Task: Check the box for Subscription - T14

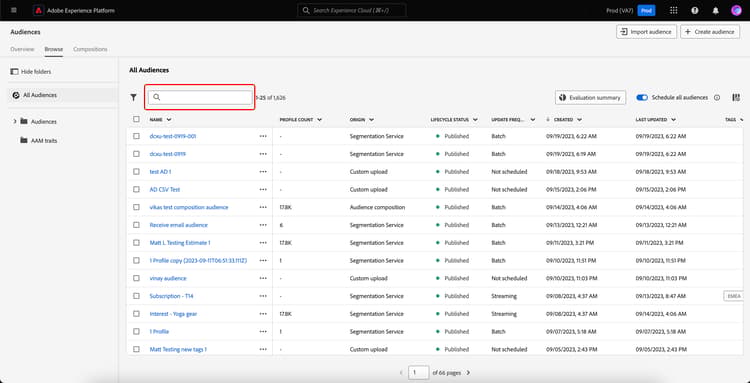Action: (136, 296)
